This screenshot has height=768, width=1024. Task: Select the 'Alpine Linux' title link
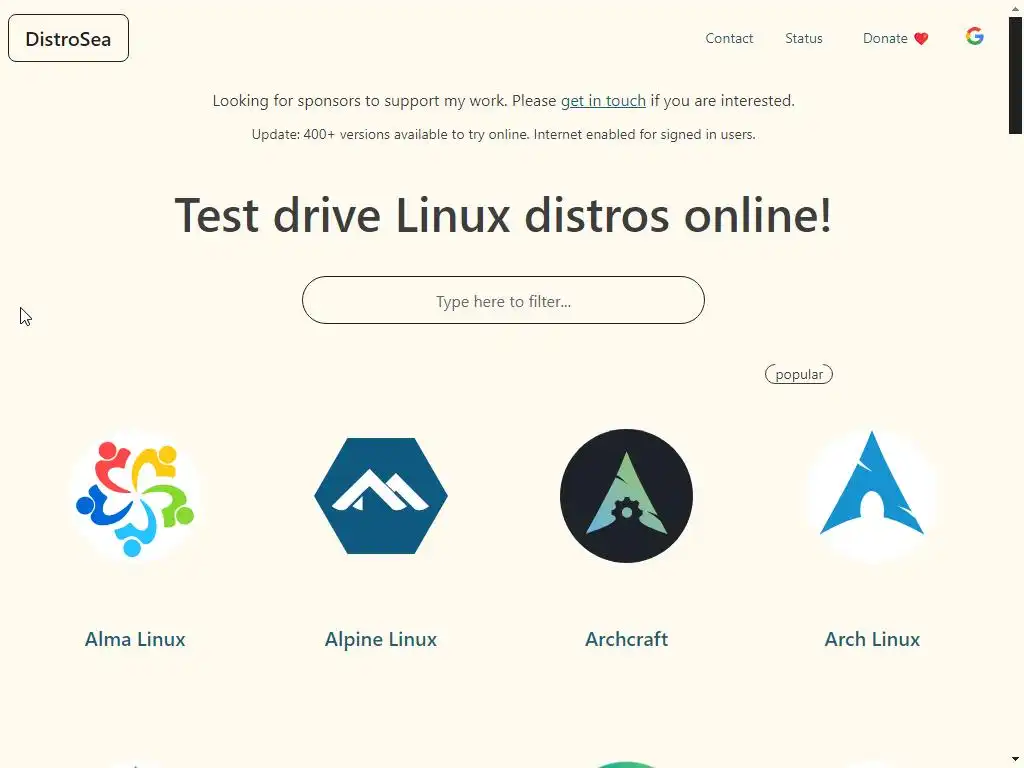[381, 639]
